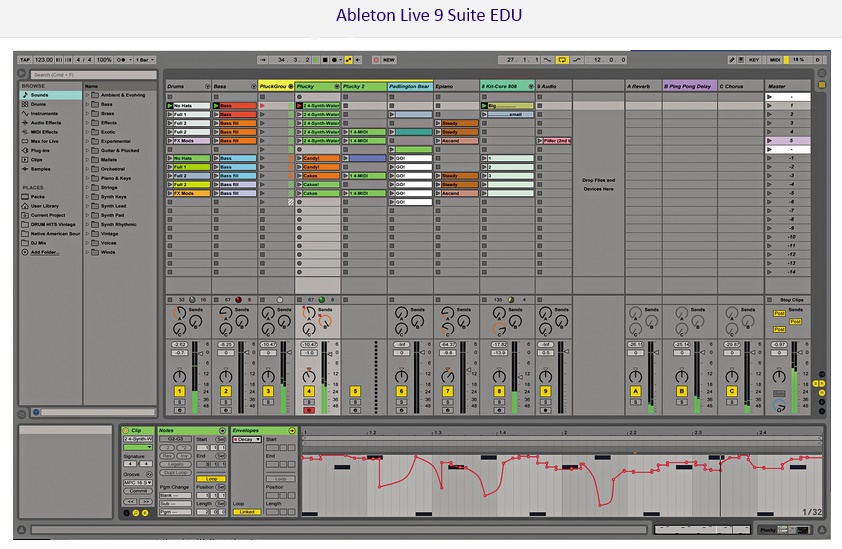Select Audio Effects in the browser

(x=51, y=122)
